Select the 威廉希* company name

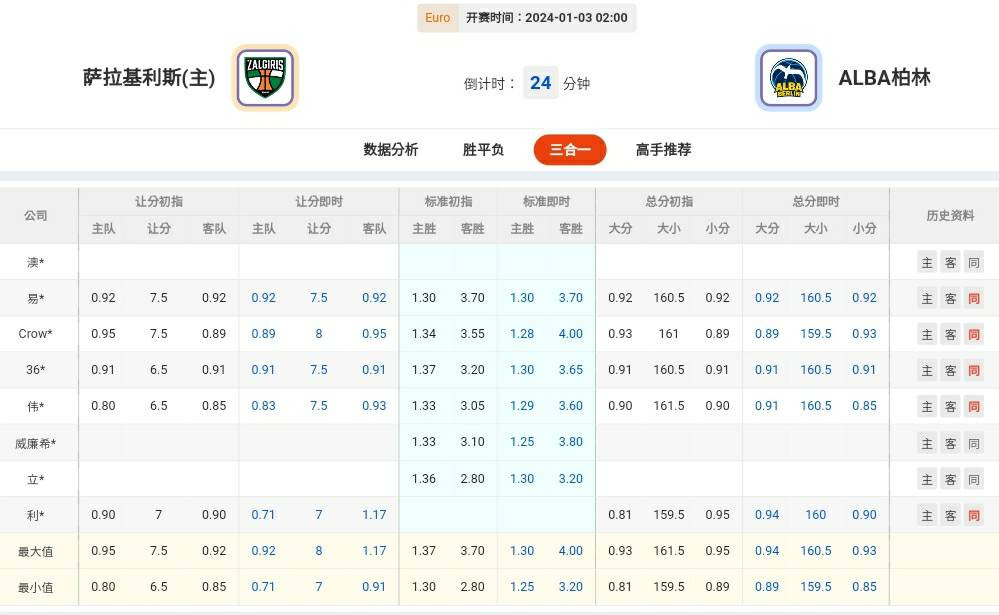[36, 443]
